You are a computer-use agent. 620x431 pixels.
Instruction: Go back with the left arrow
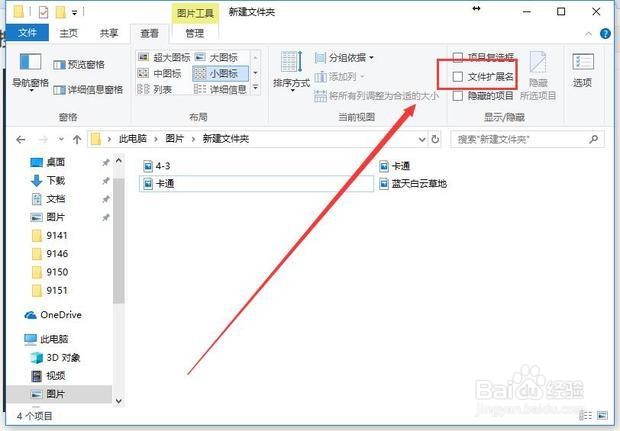point(21,139)
